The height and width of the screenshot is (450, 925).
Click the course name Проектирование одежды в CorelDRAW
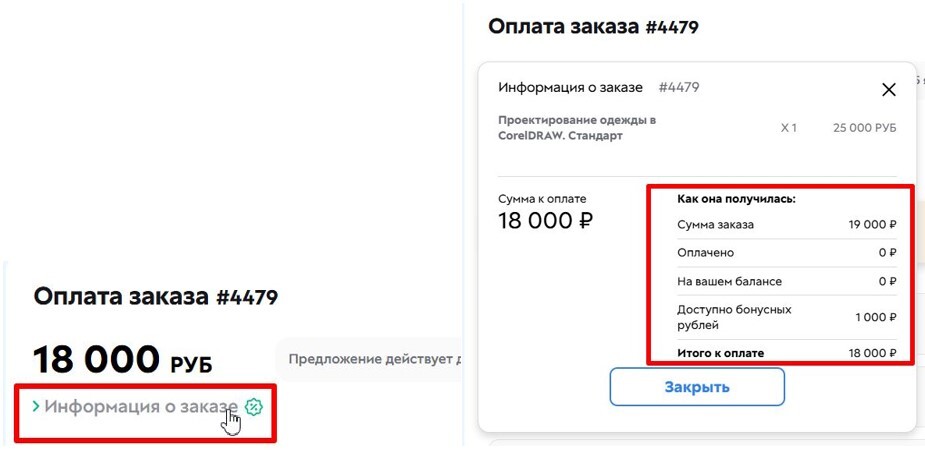click(x=577, y=127)
